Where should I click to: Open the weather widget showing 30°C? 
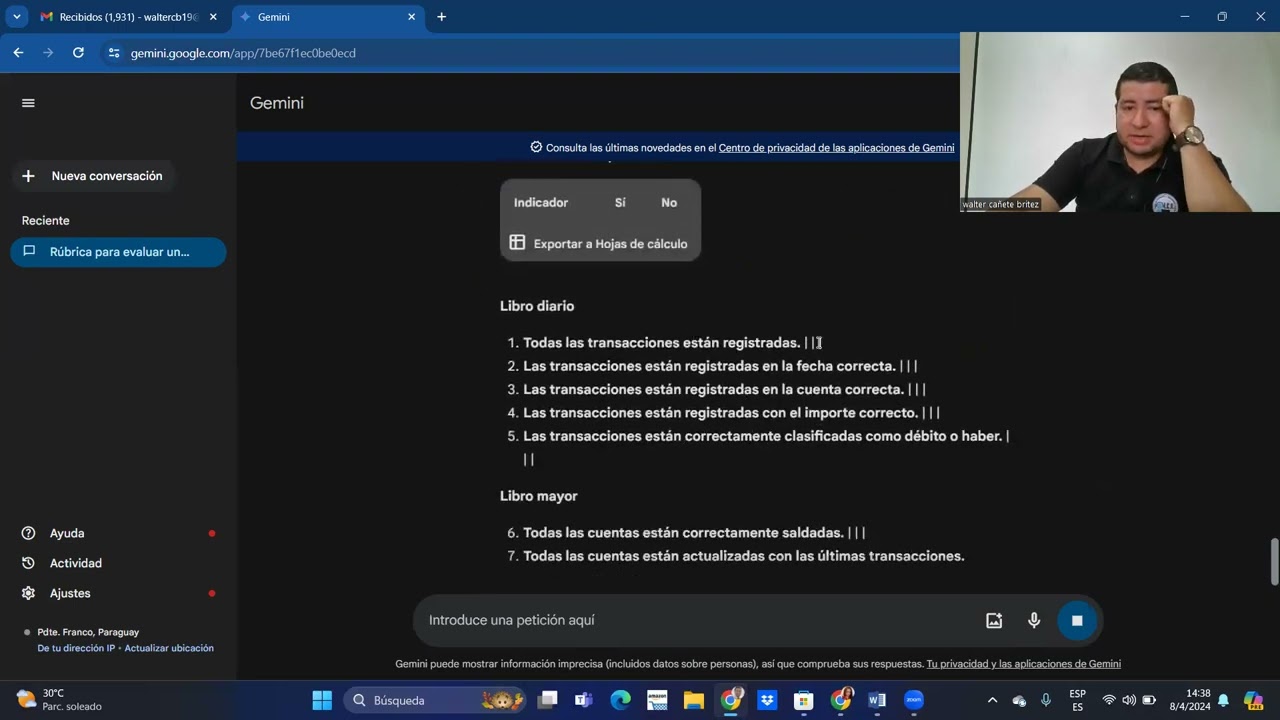click(60, 700)
